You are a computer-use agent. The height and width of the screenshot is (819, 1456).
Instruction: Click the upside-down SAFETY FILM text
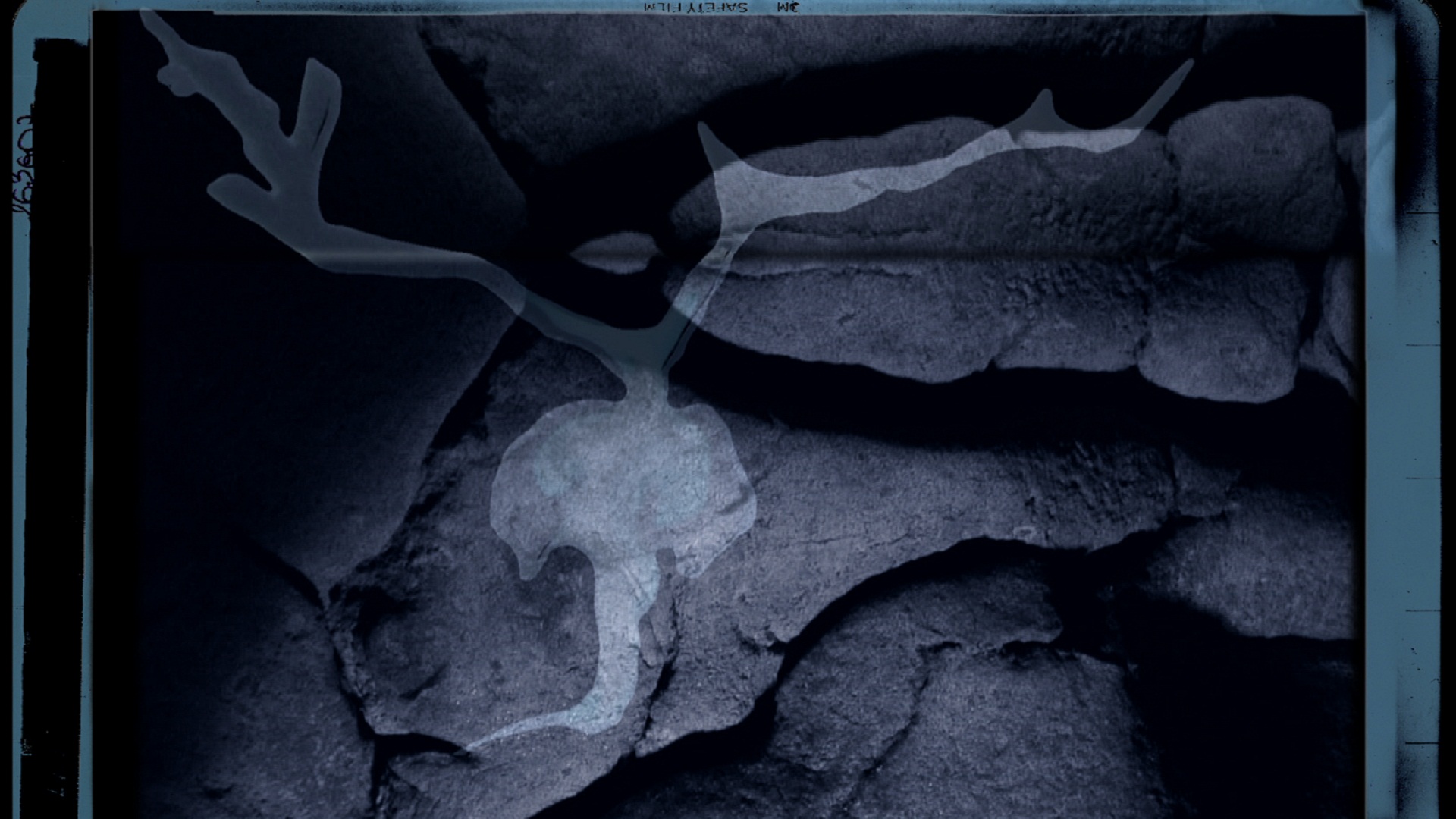point(695,8)
